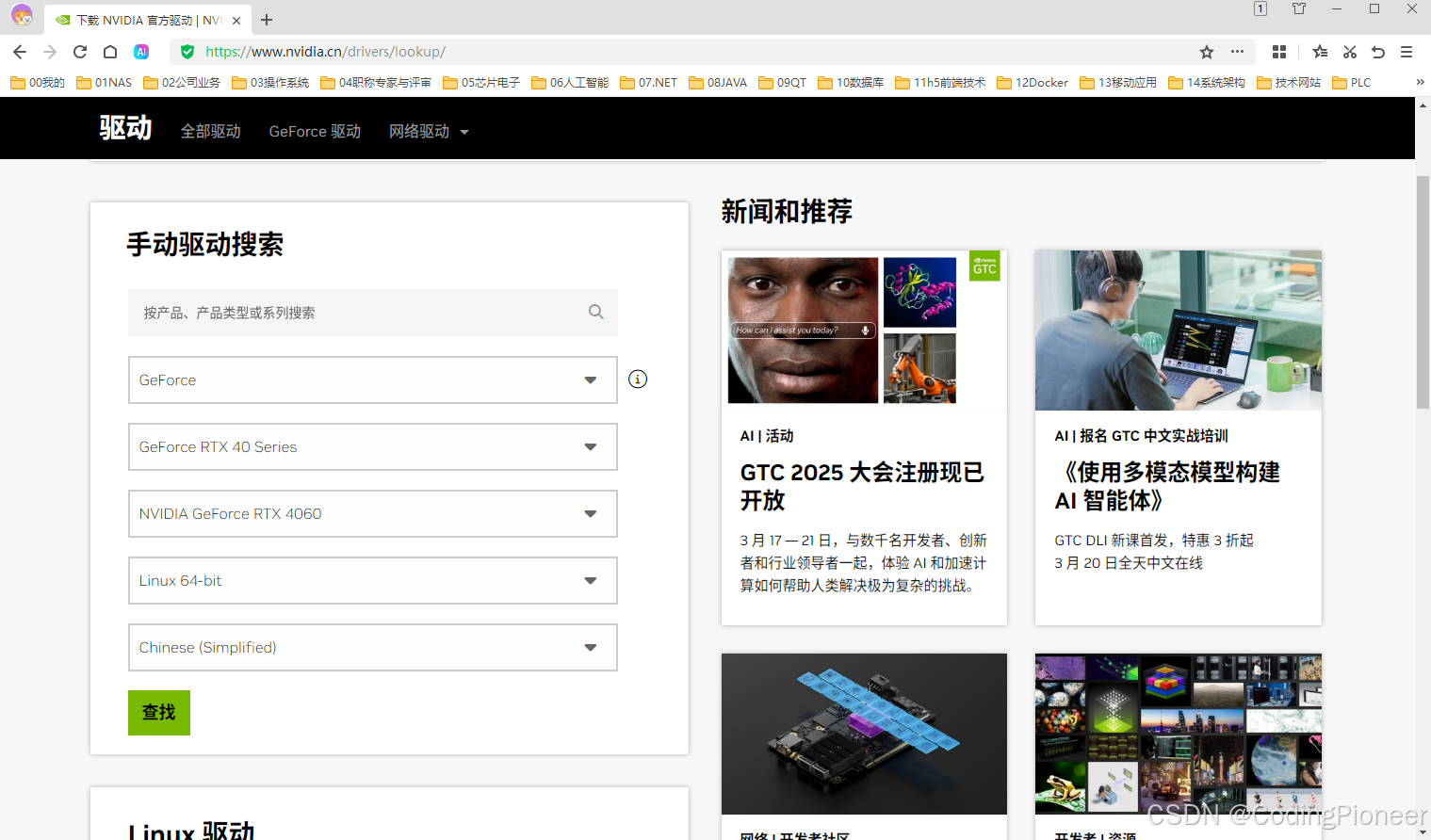The image size is (1431, 840).
Task: Open the 08JAVA bookmark folder
Action: point(718,83)
